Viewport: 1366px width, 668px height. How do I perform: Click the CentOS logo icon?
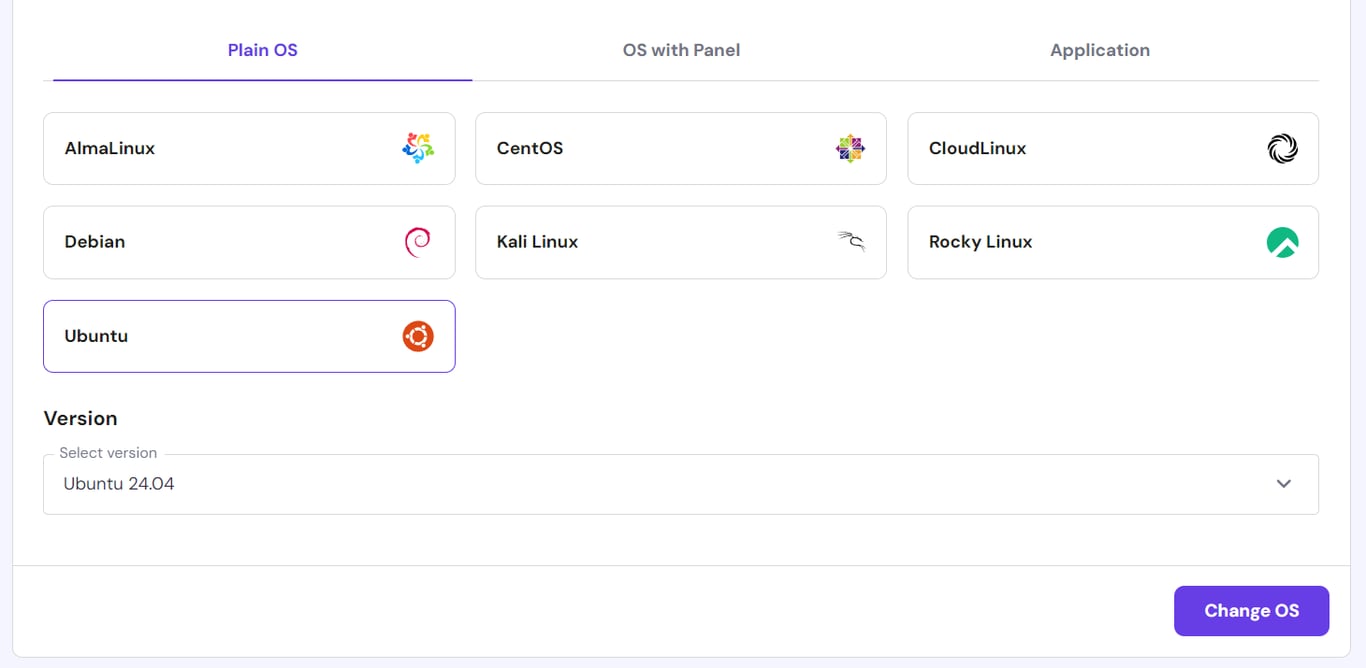[x=851, y=148]
